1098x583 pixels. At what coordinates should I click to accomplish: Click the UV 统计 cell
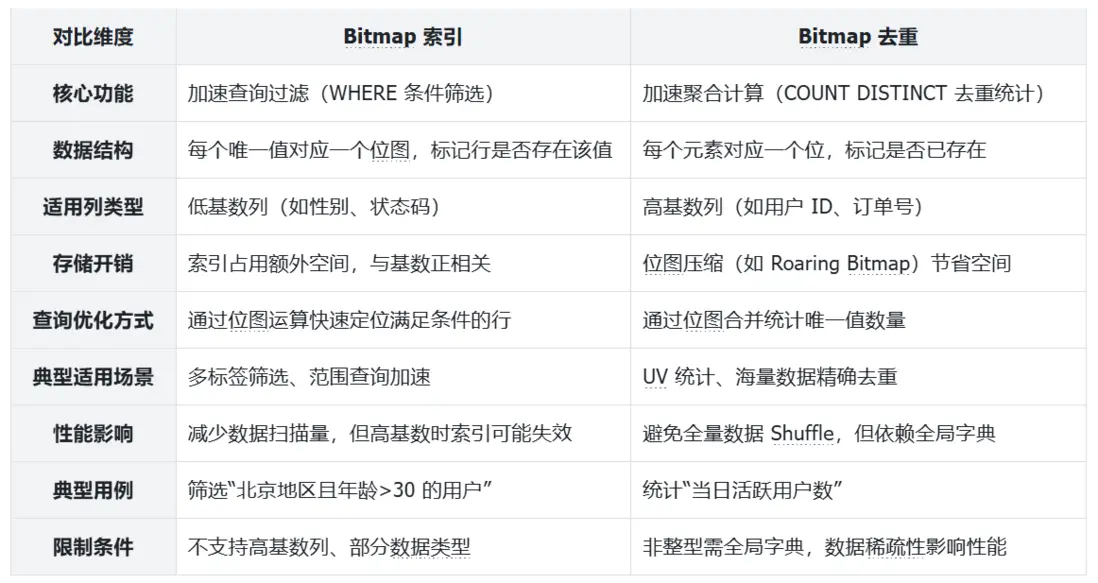770,377
